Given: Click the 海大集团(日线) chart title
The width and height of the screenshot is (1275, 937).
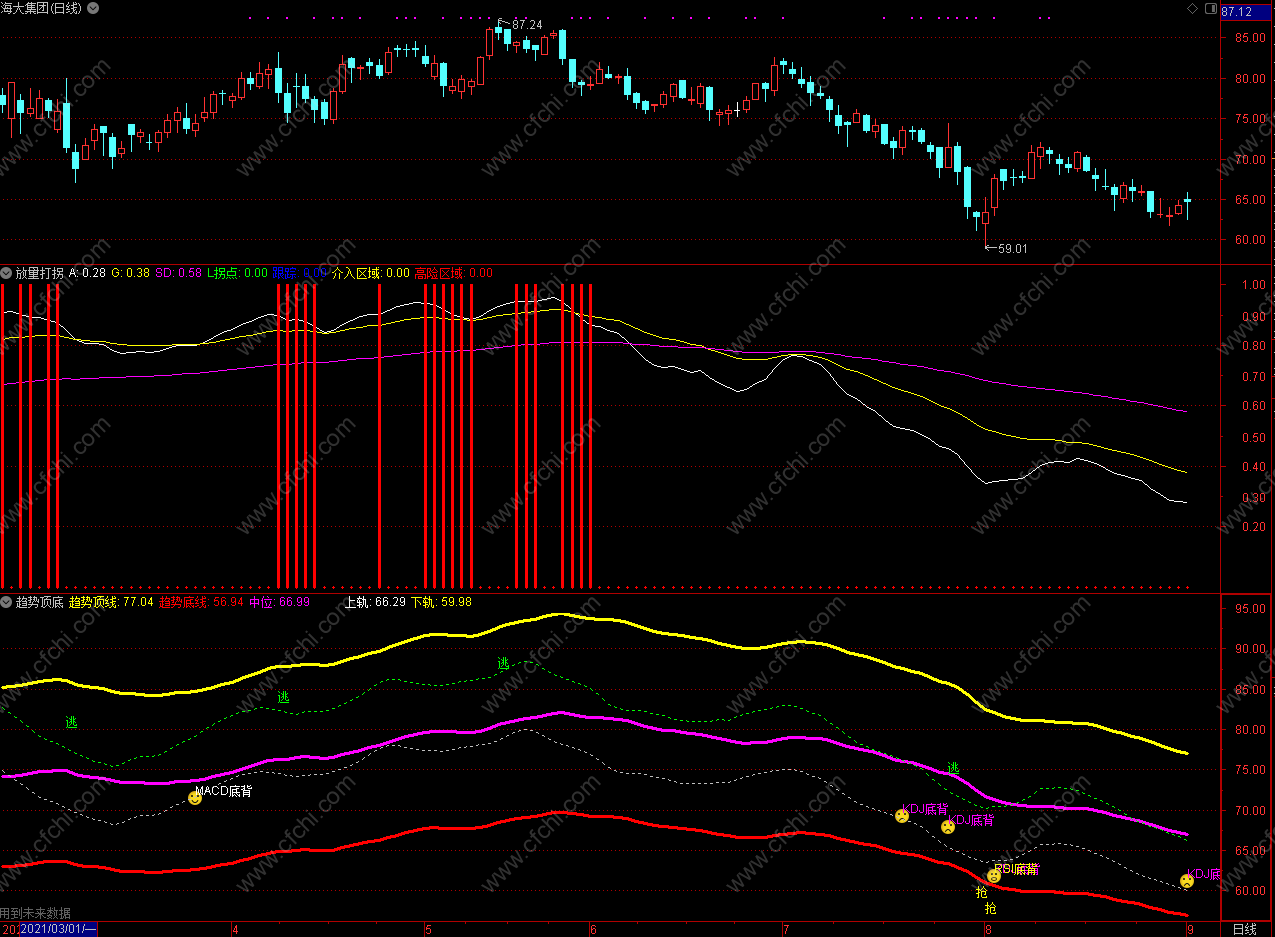Looking at the screenshot, I should tap(43, 9).
